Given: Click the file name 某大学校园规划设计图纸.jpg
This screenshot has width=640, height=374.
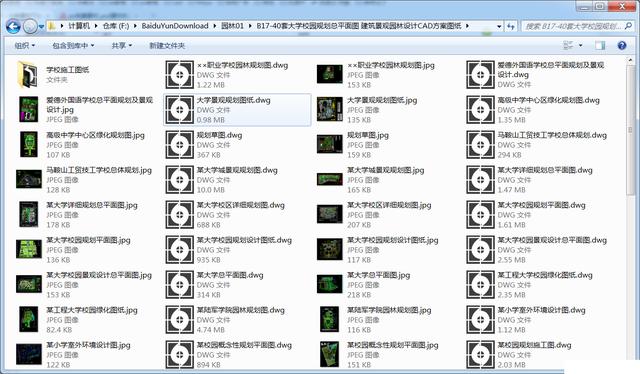Looking at the screenshot, I should 393,240.
